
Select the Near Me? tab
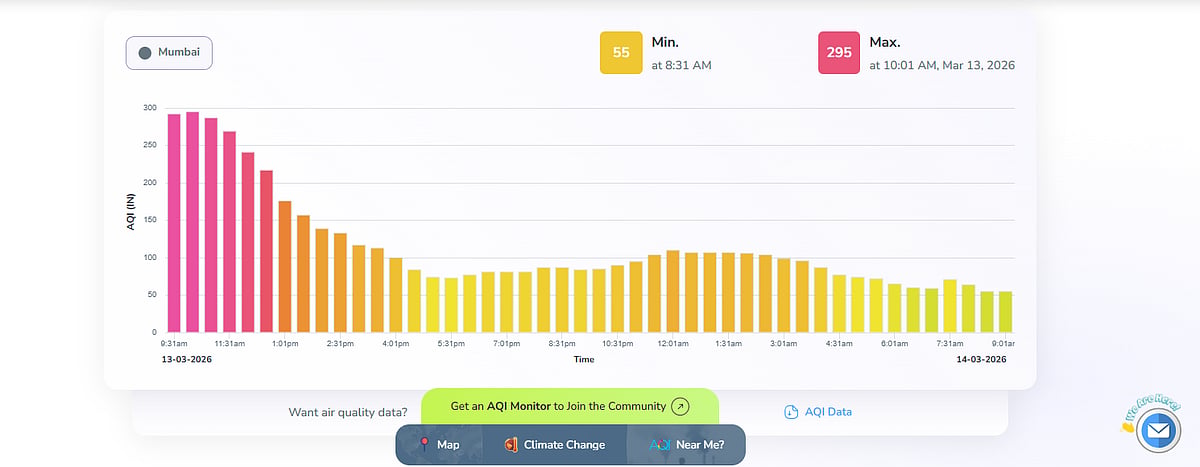point(686,444)
